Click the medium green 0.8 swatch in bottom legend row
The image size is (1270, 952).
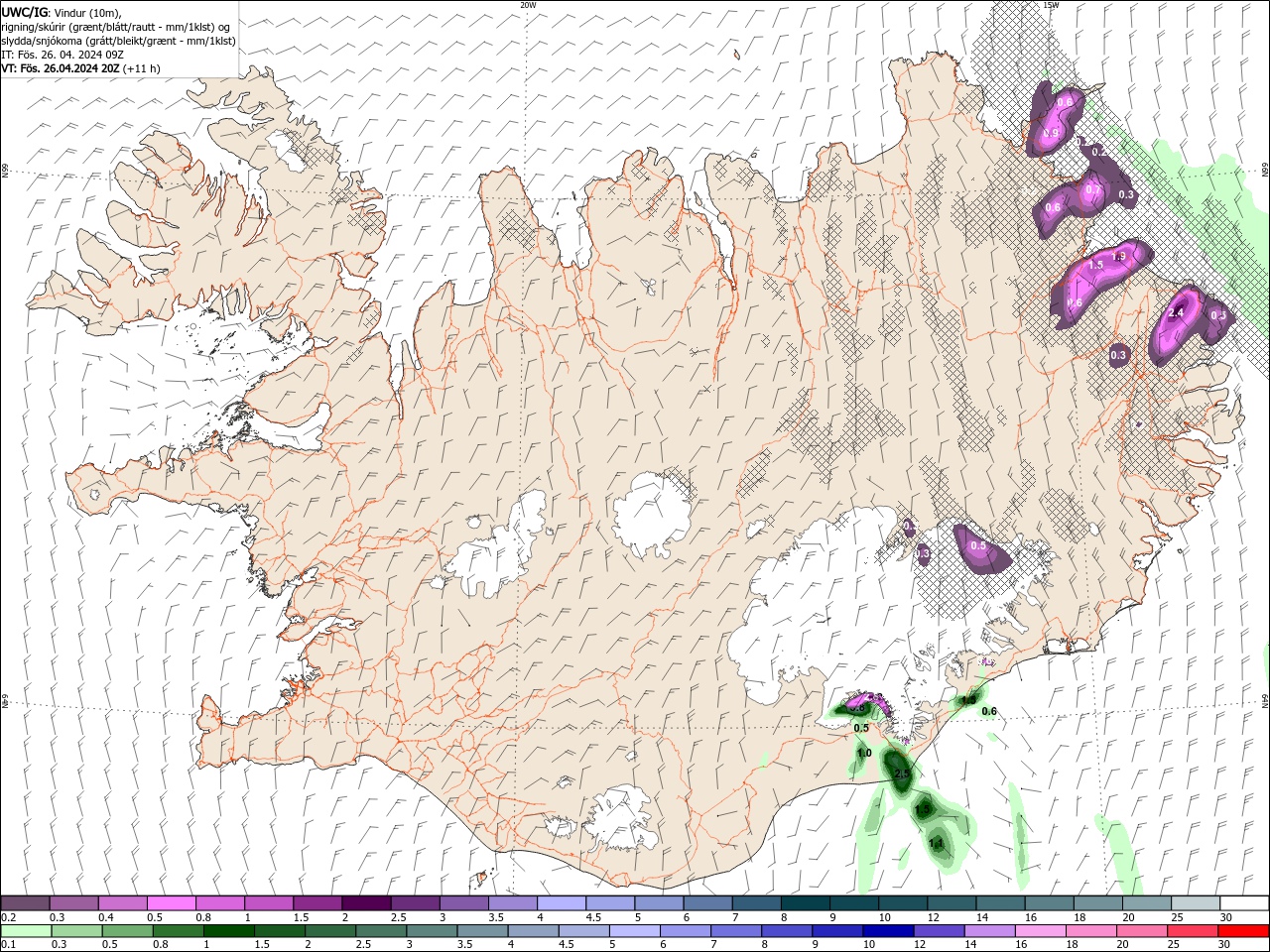tap(178, 931)
